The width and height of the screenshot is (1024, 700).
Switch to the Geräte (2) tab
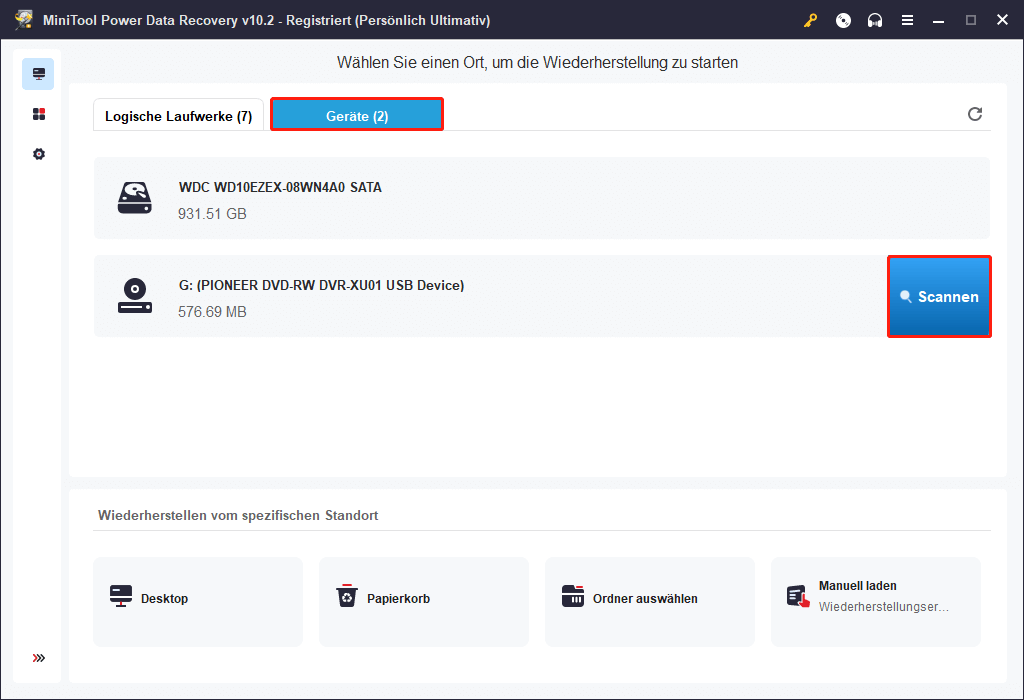(357, 115)
